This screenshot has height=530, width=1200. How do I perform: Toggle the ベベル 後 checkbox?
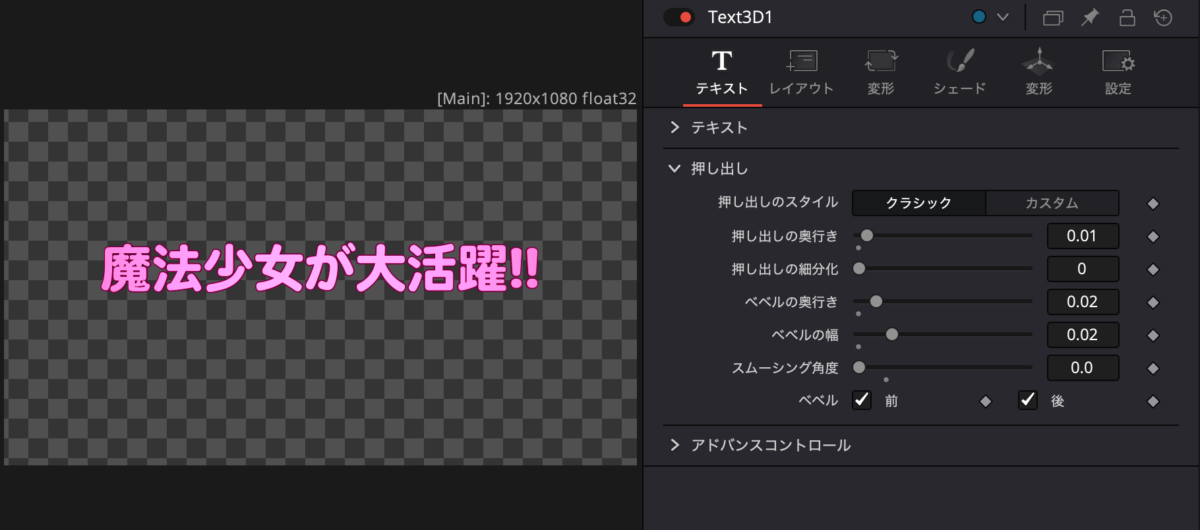(1028, 400)
